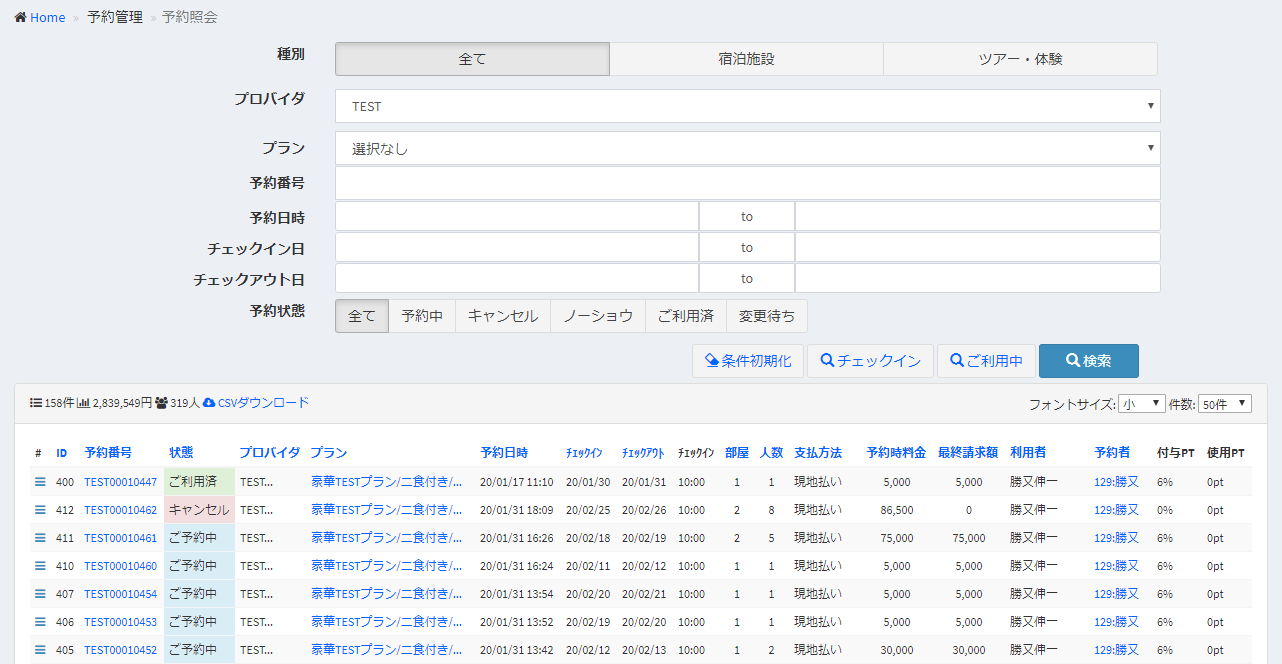Open row menu icon for reservation TEST00010452
The height and width of the screenshot is (664, 1282).
[x=41, y=650]
